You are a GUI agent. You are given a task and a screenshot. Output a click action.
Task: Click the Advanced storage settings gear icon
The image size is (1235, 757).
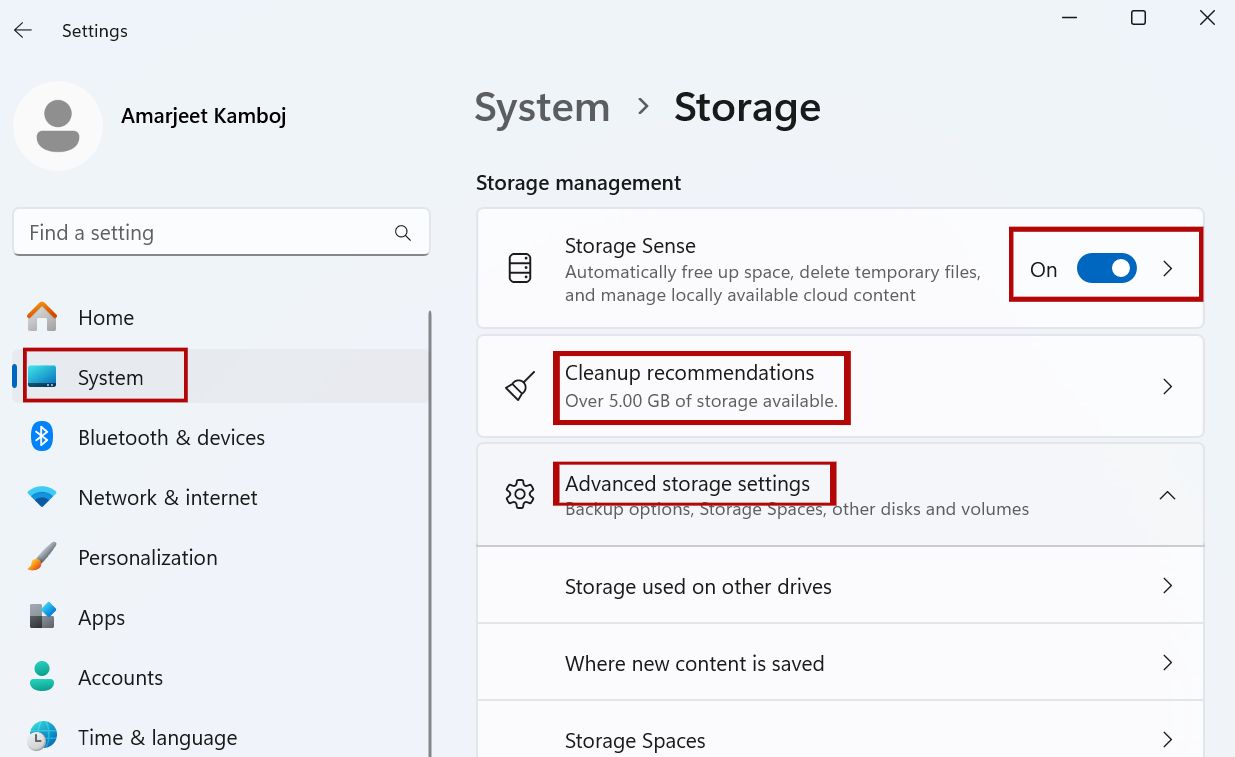pyautogui.click(x=520, y=493)
